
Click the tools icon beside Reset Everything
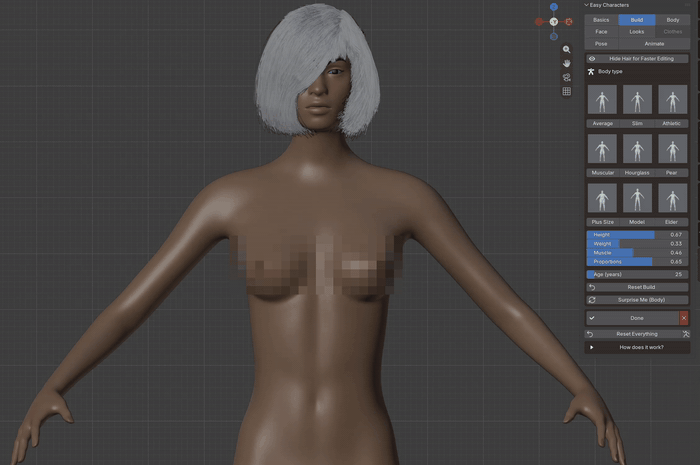[x=686, y=334]
